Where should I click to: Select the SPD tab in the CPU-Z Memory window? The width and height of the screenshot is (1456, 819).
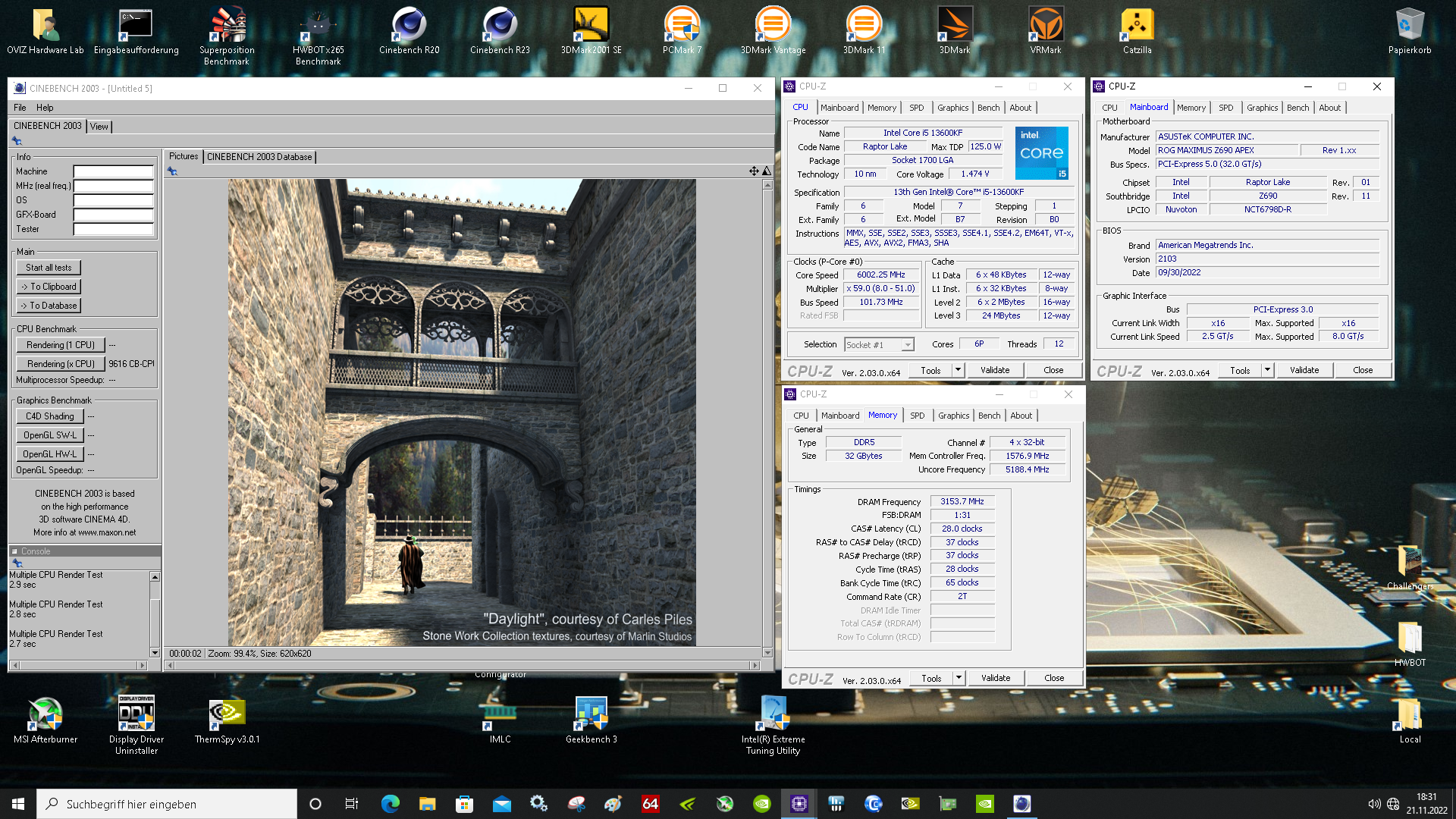click(x=918, y=416)
